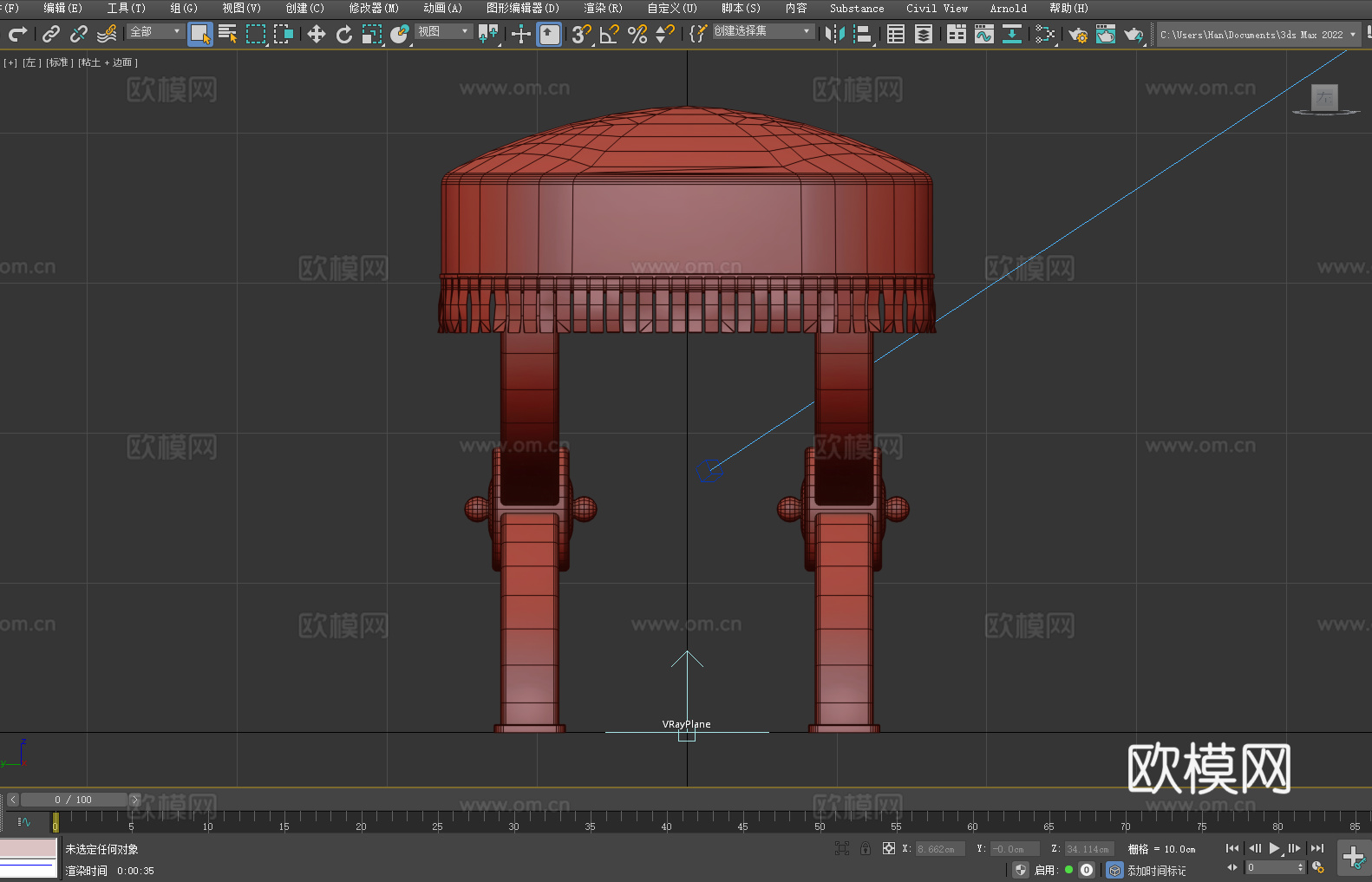Open the selection filter '全部' dropdown
The width and height of the screenshot is (1372, 882).
pos(155,31)
